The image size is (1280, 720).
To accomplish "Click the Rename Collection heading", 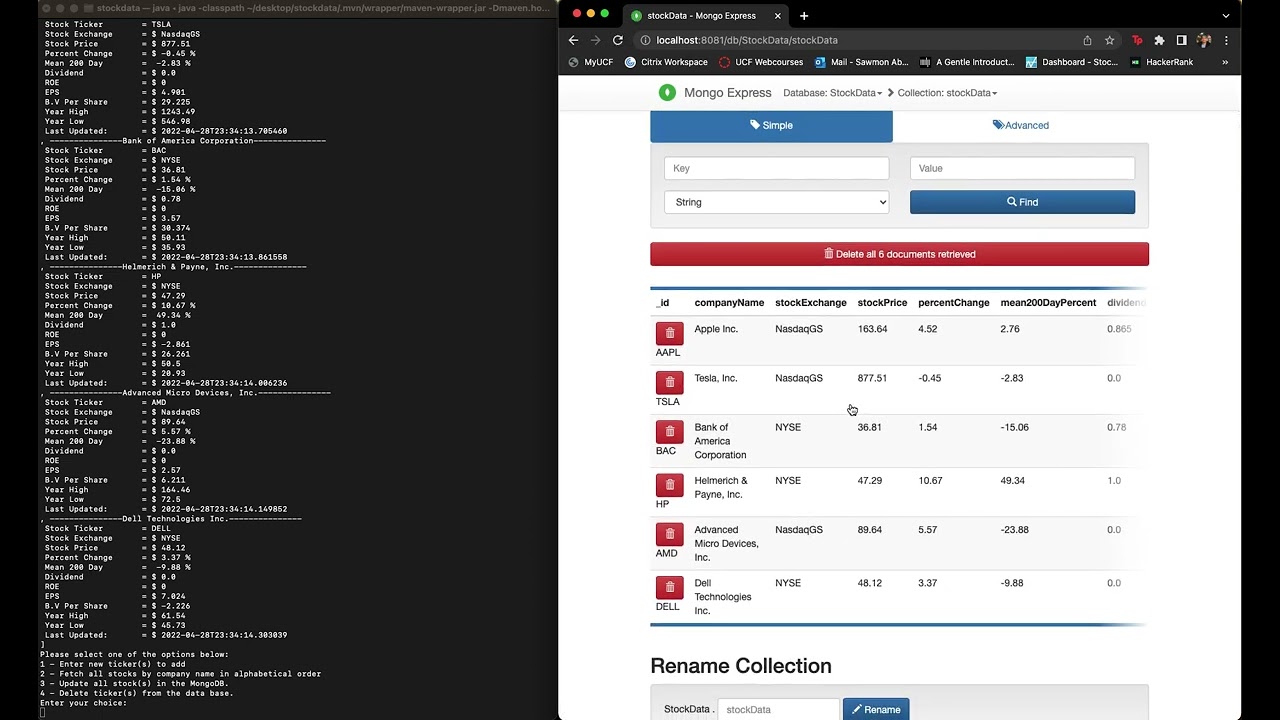I will (741, 666).
